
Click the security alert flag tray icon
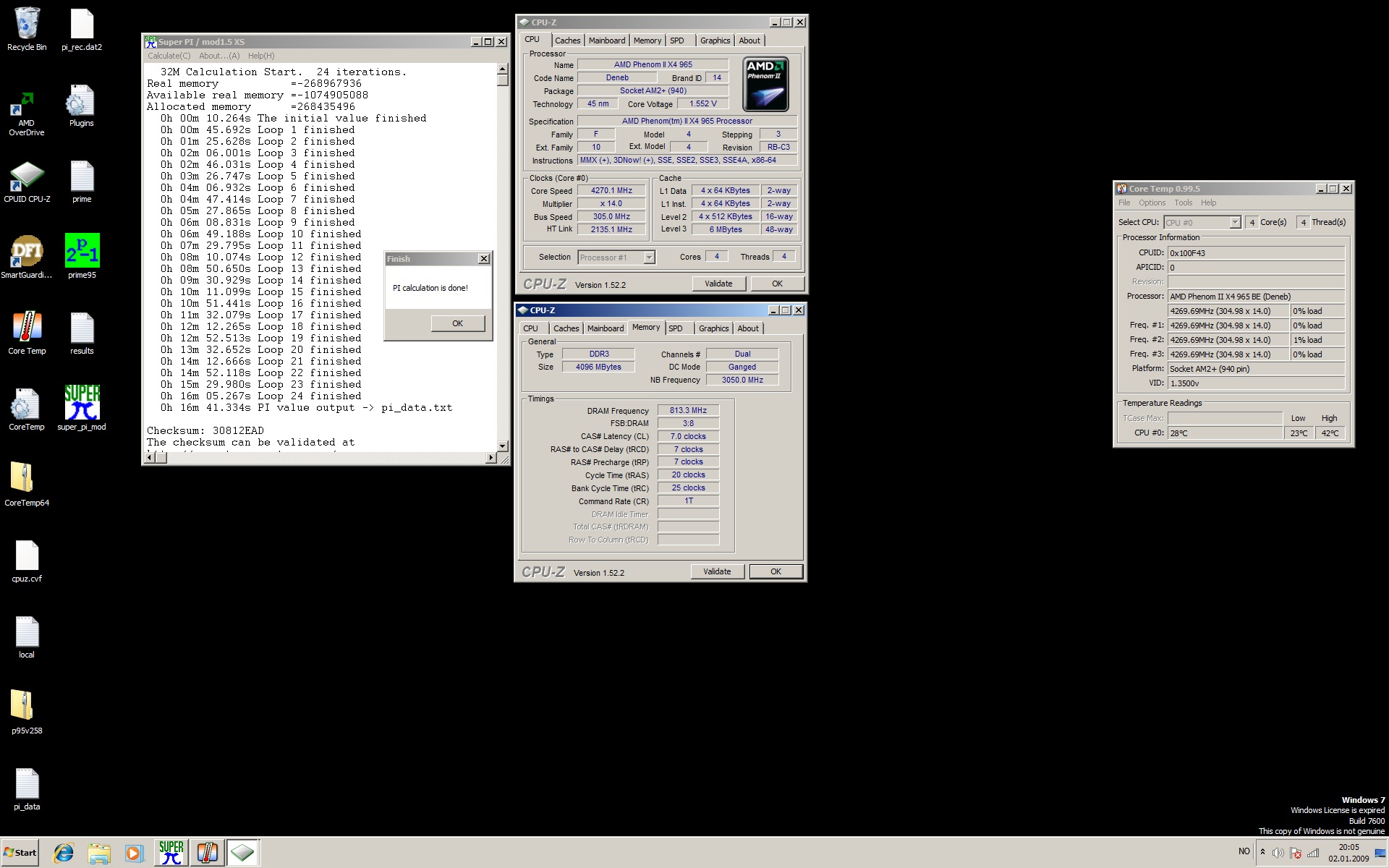[1296, 853]
